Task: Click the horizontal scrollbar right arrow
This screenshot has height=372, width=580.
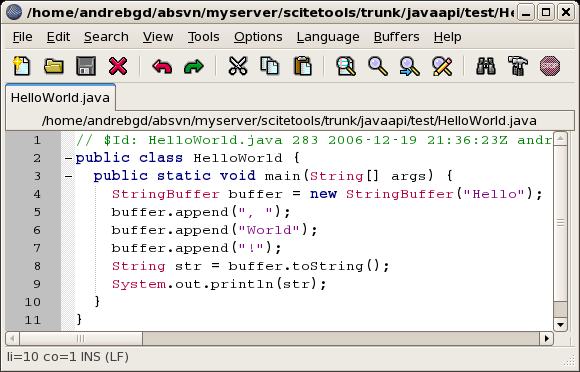Action: (546, 338)
